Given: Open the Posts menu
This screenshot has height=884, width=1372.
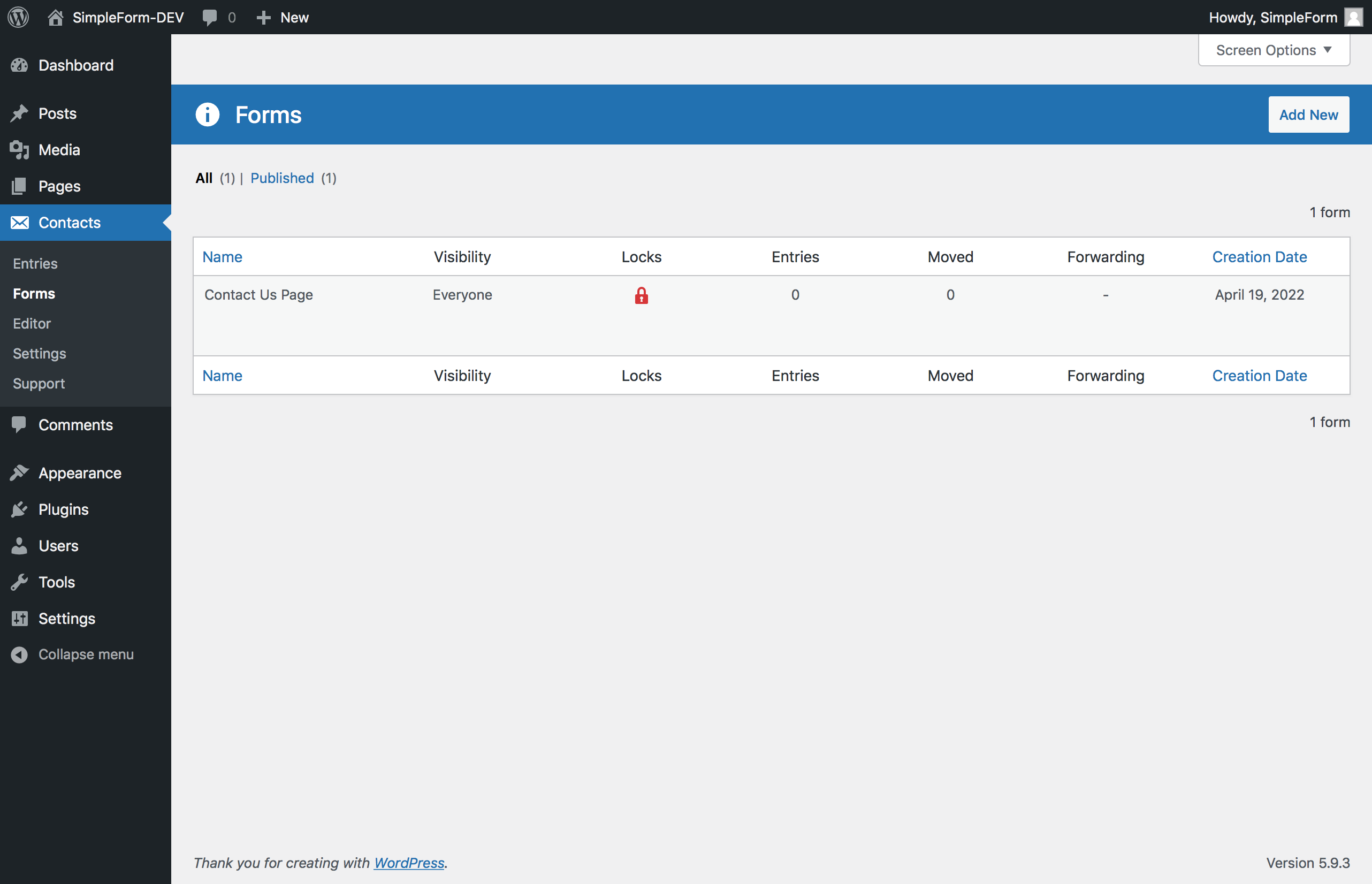Looking at the screenshot, I should (86, 113).
